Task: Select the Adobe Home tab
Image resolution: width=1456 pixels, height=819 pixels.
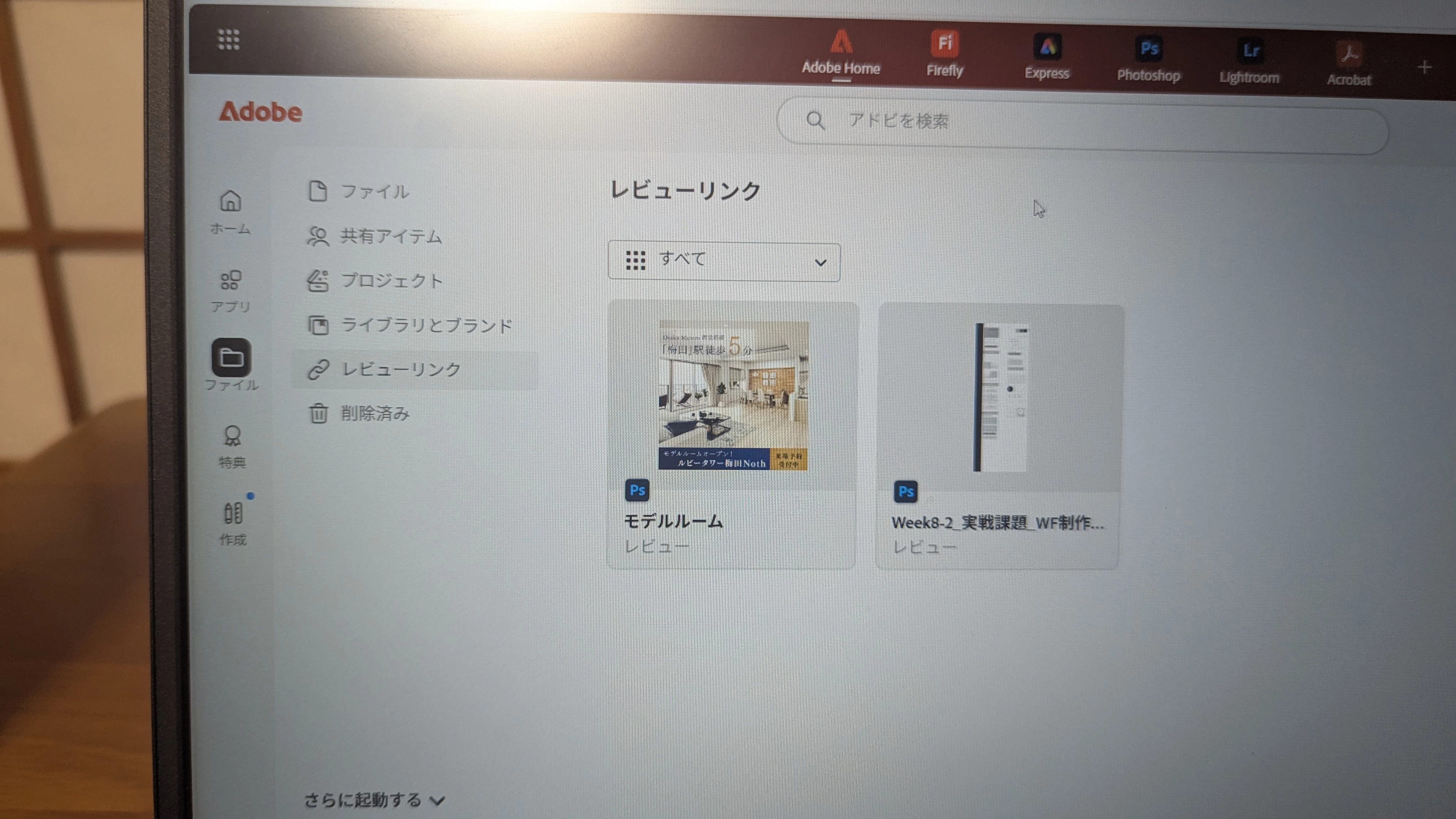Action: (840, 54)
